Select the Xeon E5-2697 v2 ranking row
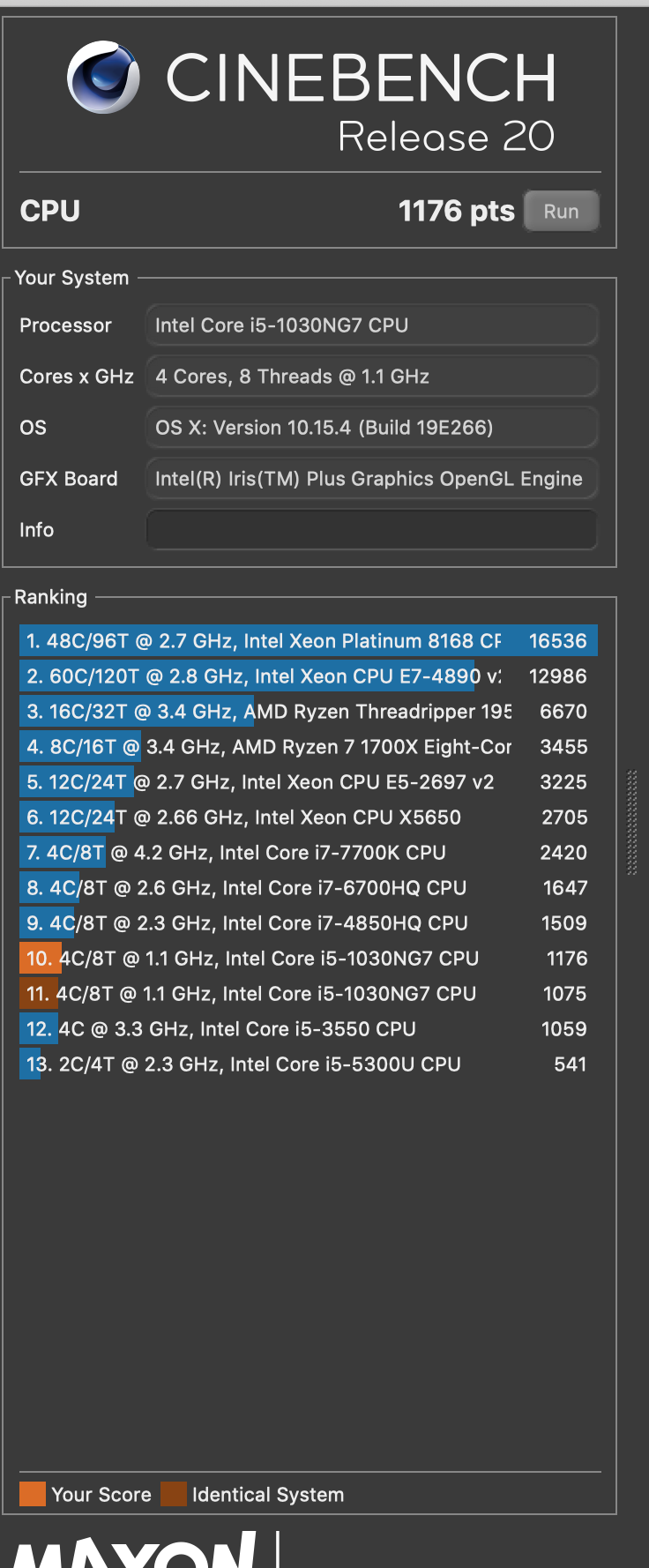Viewport: 649px width, 1568px height. point(308,782)
